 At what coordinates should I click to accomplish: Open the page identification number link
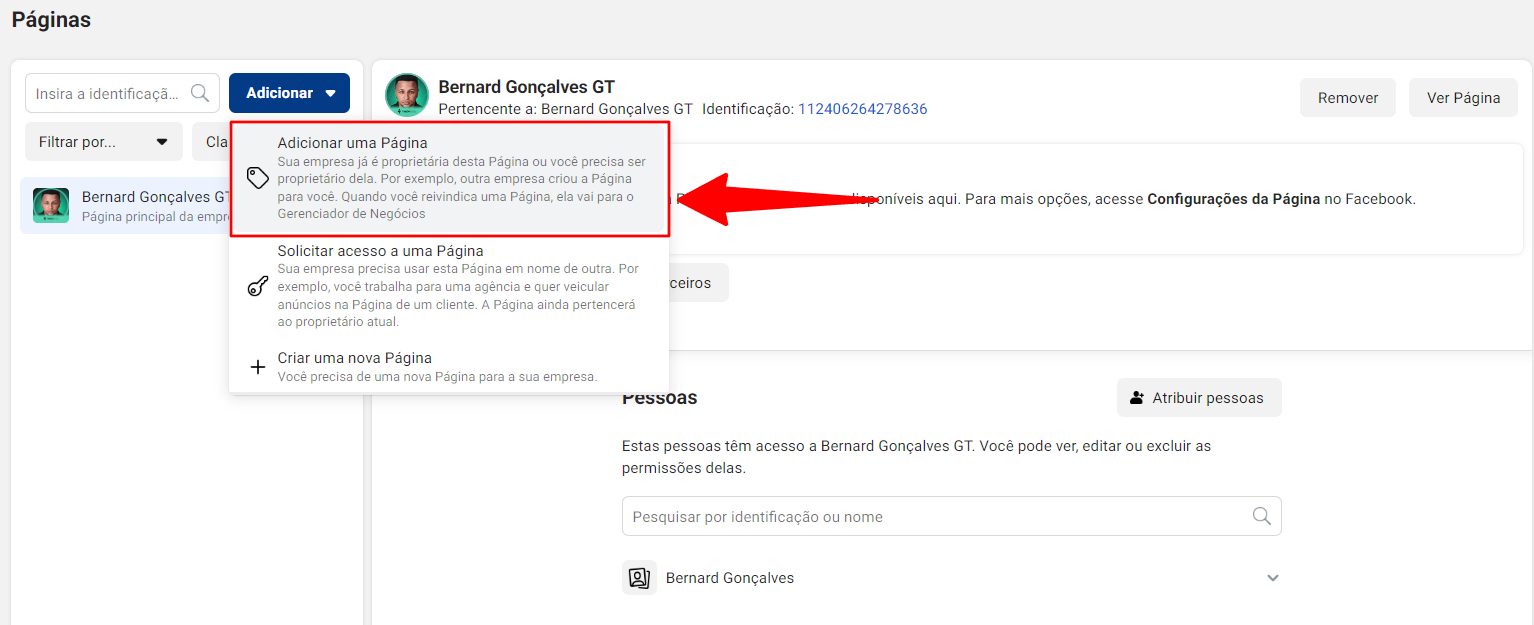coord(862,109)
